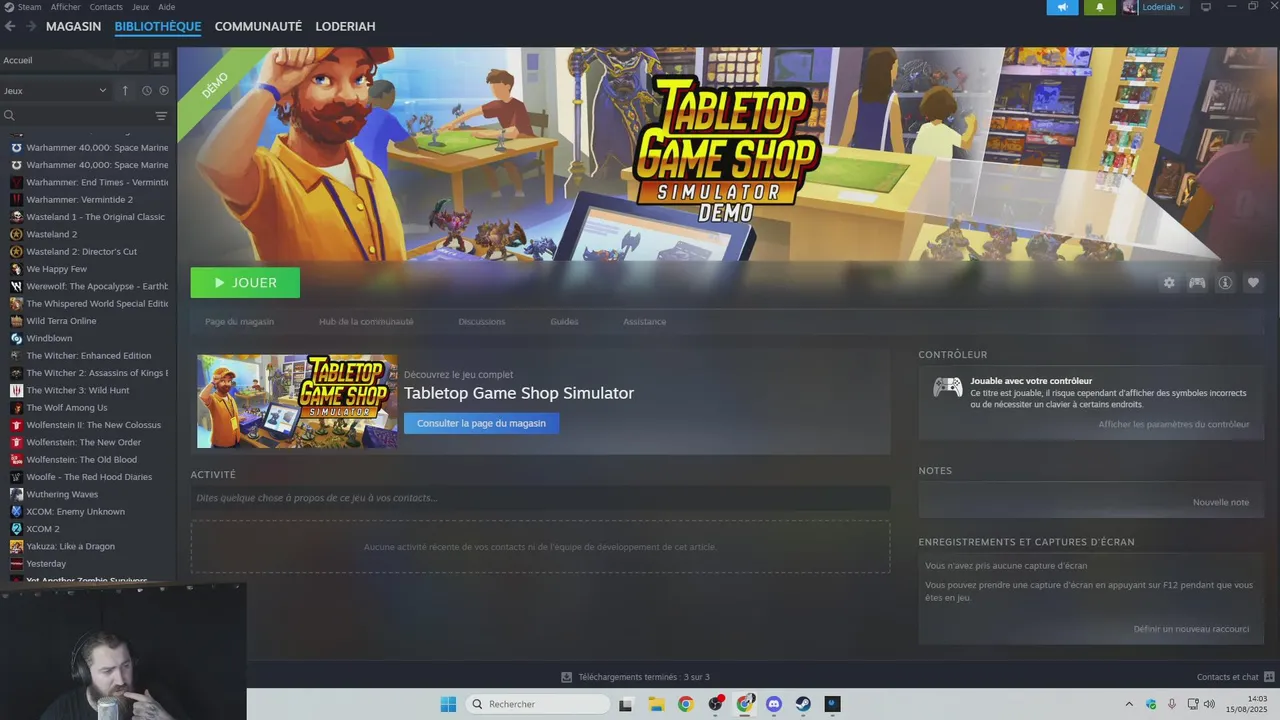Open the LODERIAH profile tab

(345, 26)
